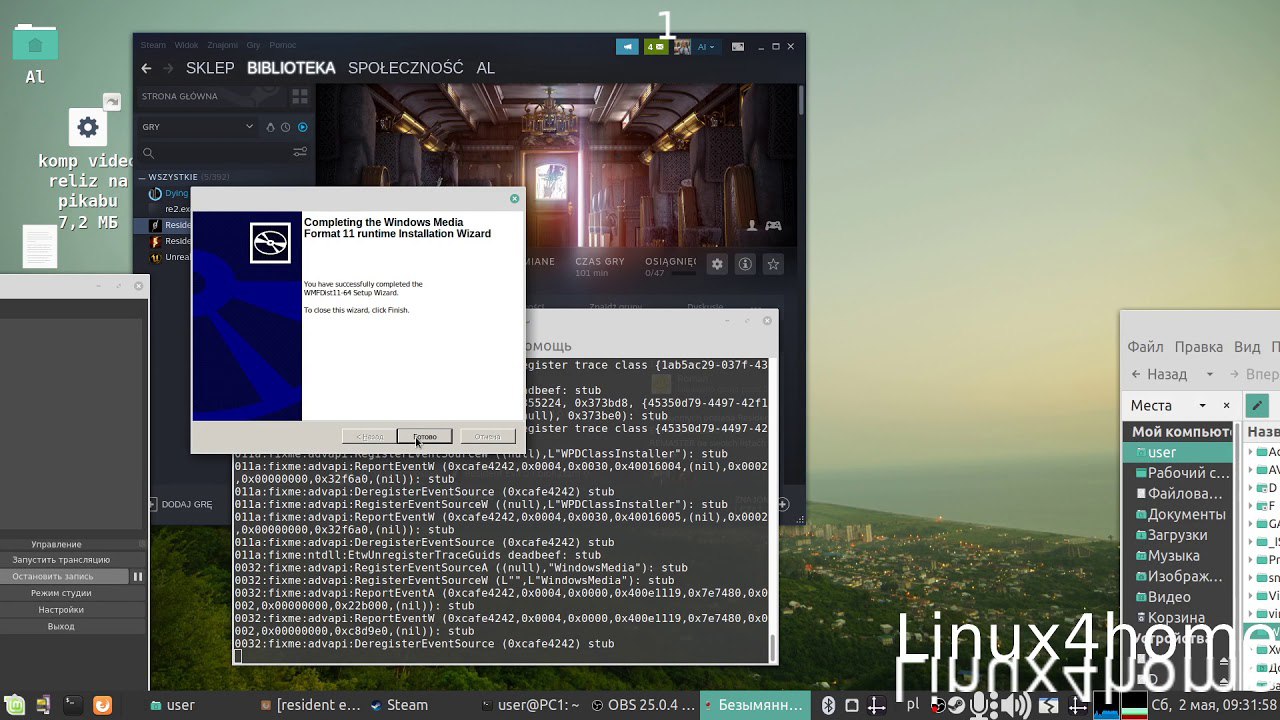Click Steam main page scrollbar
Screen dimensions: 1280x720
pyautogui.click(x=801, y=100)
